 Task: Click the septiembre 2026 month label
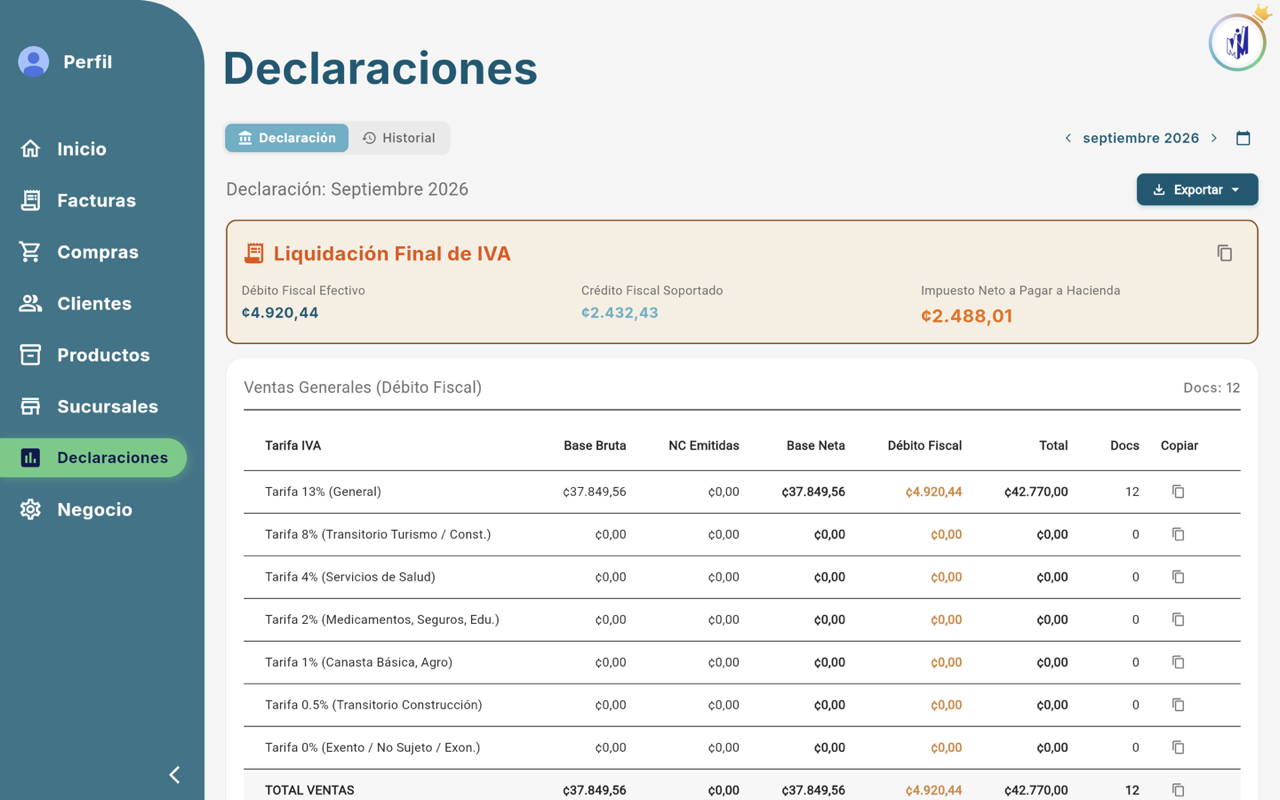click(1141, 138)
